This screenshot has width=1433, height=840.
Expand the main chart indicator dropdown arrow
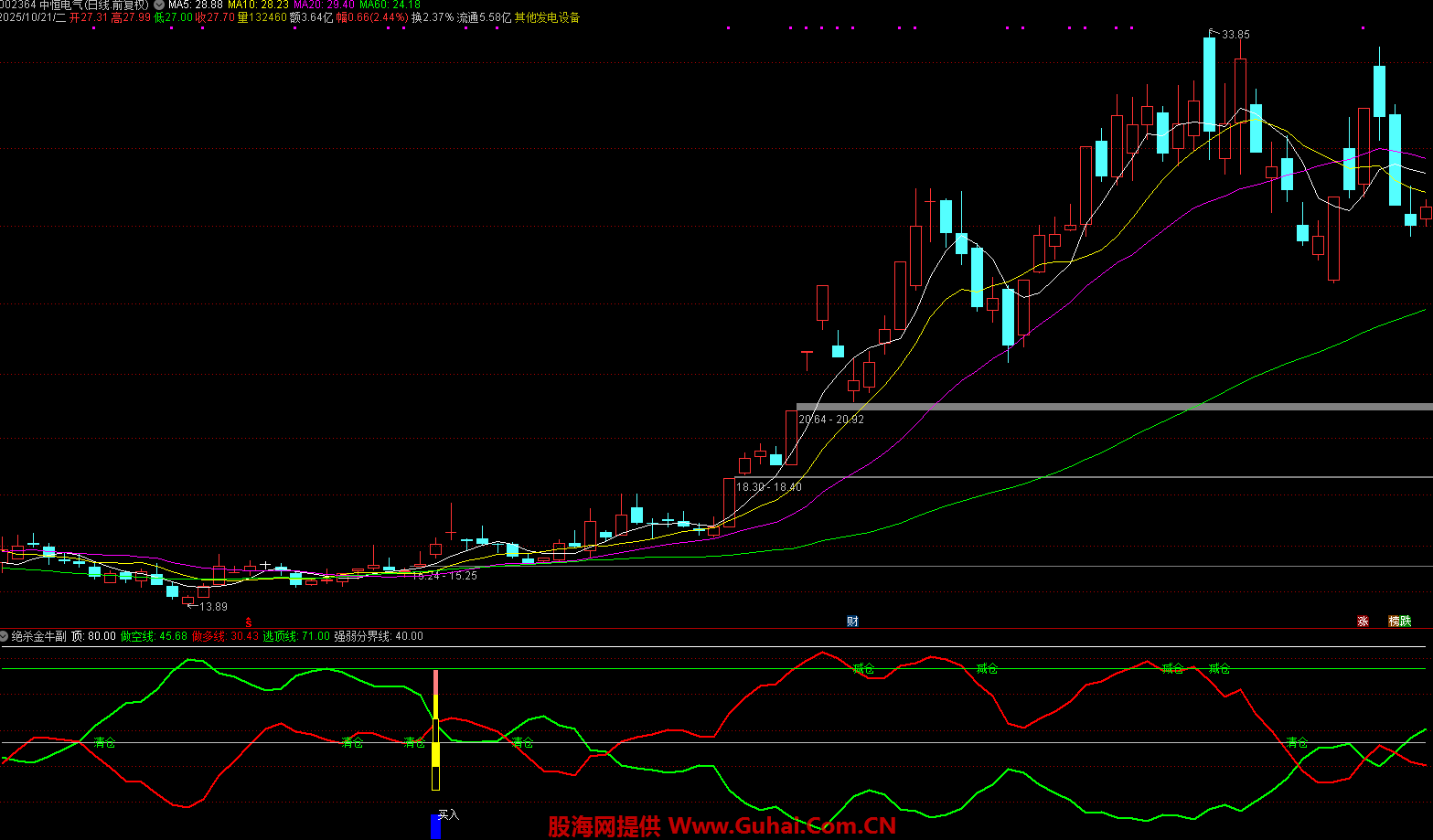pos(159,5)
